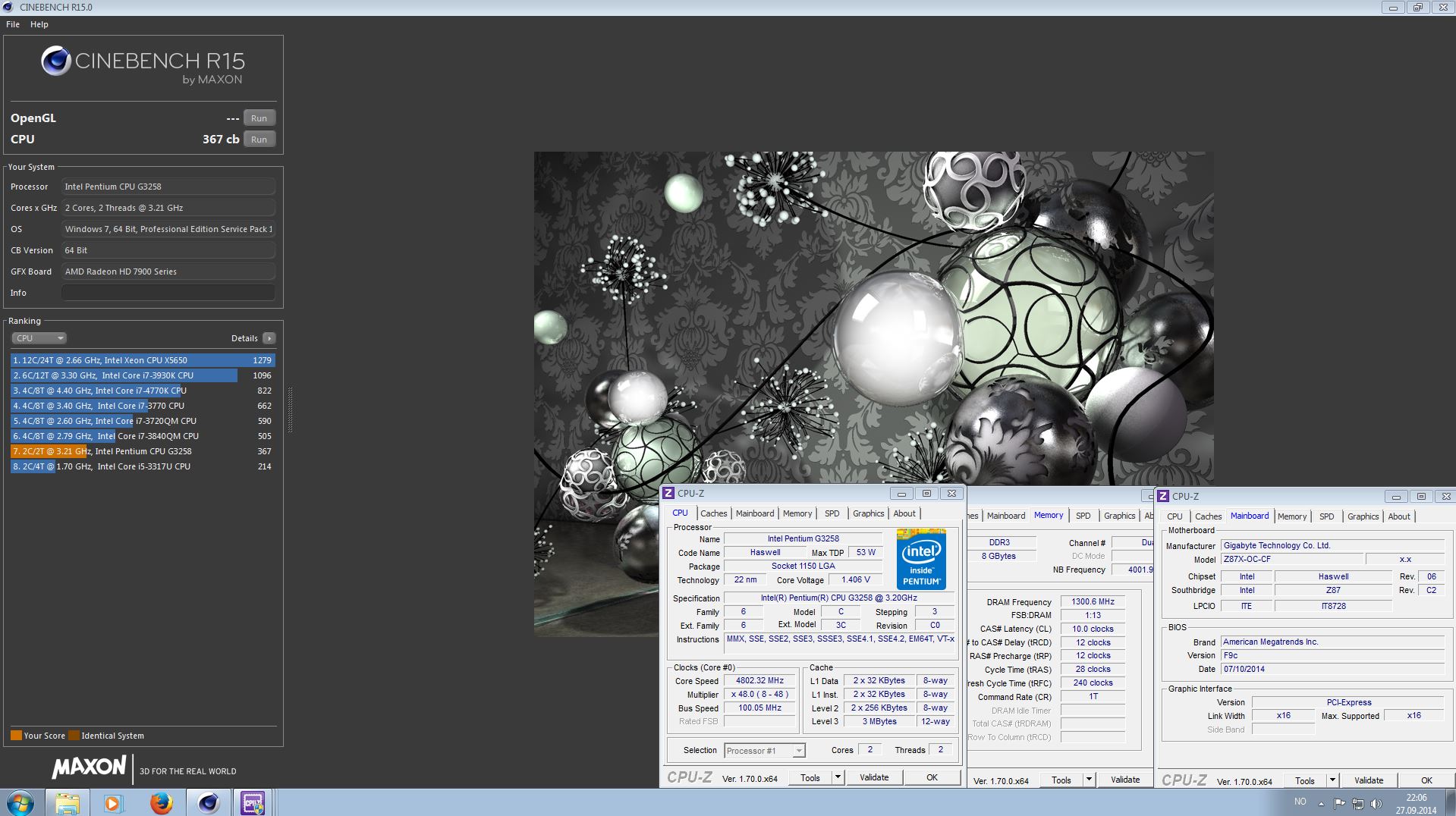Click Validate in front CPU-Z window
Viewport: 1456px width, 816px height.
874,777
